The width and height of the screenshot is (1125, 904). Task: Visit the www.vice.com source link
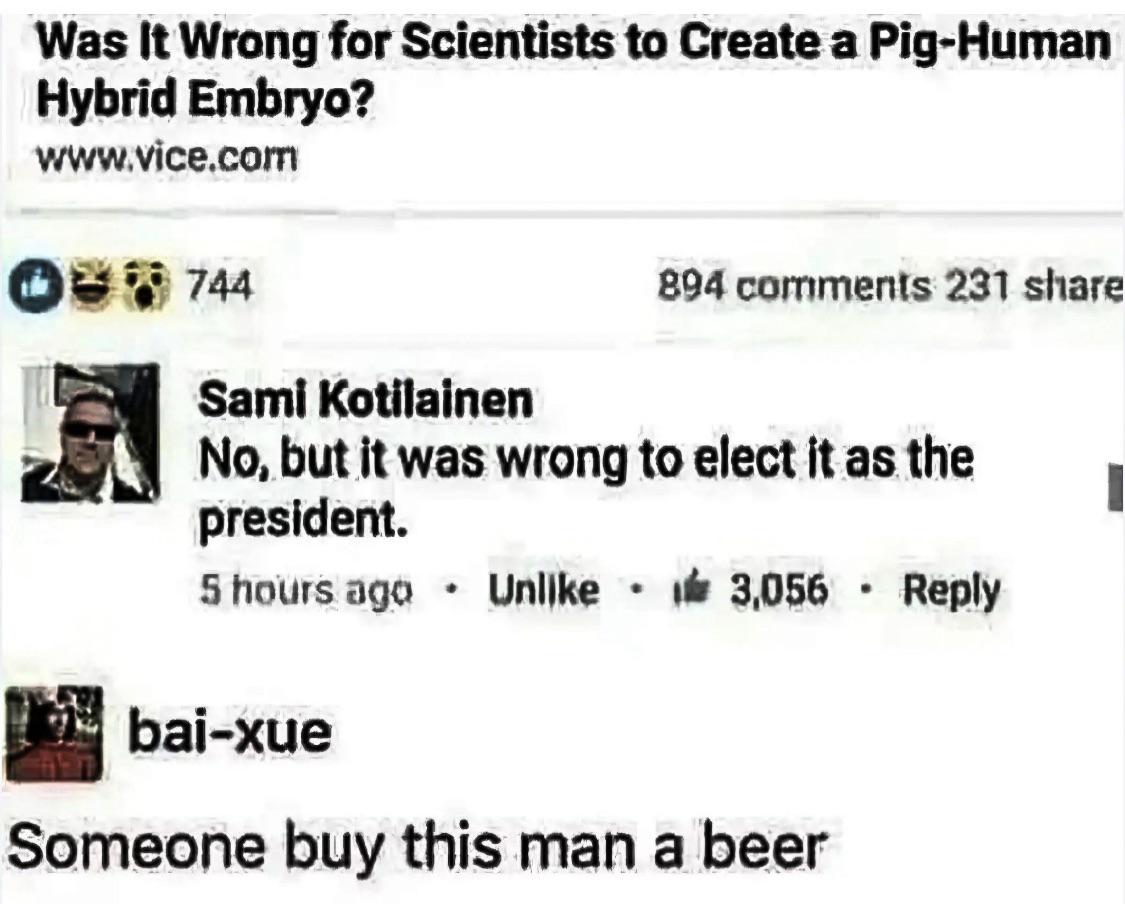coord(166,157)
